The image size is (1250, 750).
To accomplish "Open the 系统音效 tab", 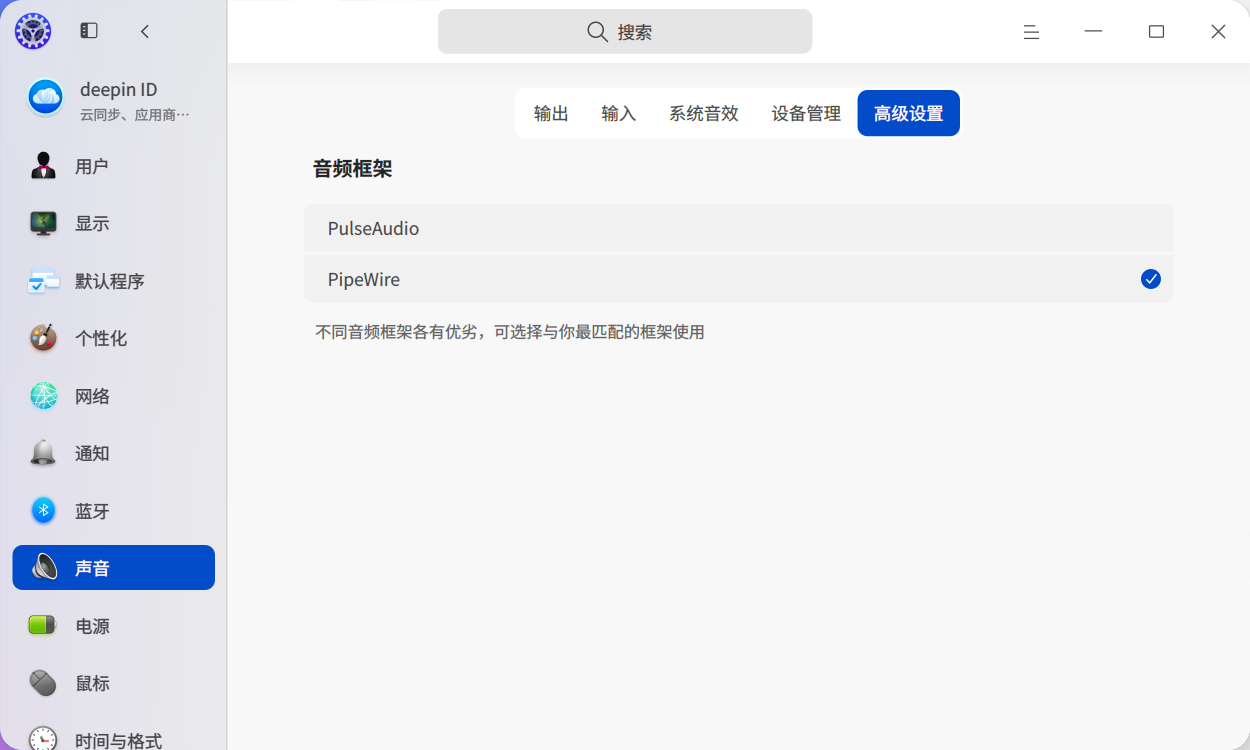I will point(704,113).
